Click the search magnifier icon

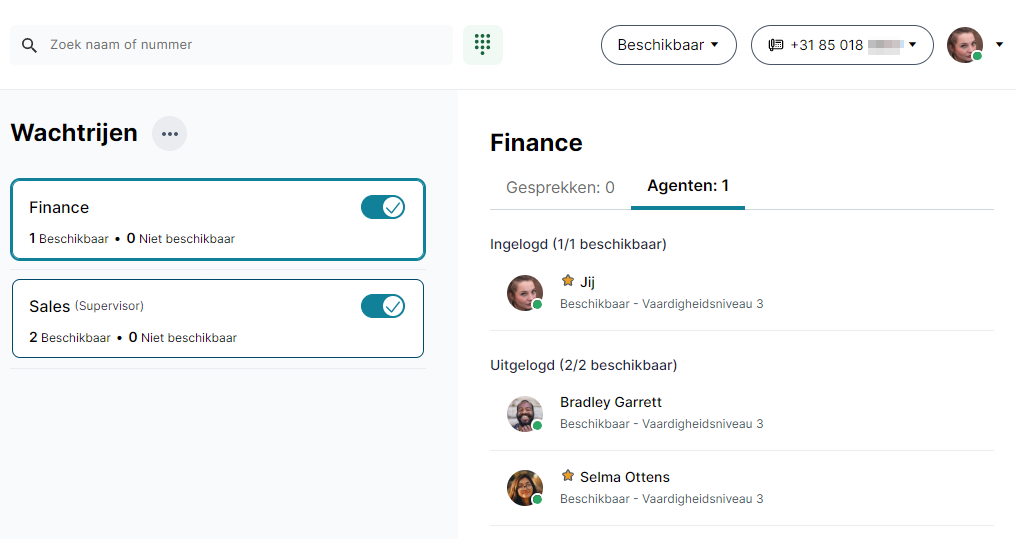(29, 45)
